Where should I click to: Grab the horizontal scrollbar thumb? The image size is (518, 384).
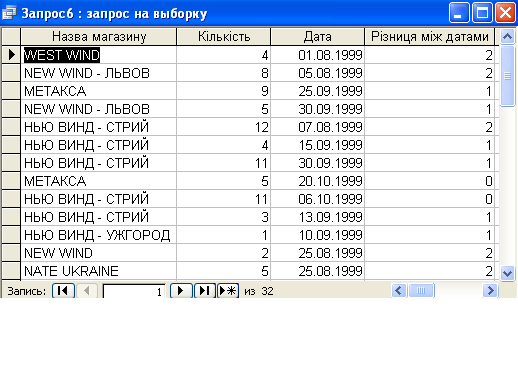pos(421,291)
